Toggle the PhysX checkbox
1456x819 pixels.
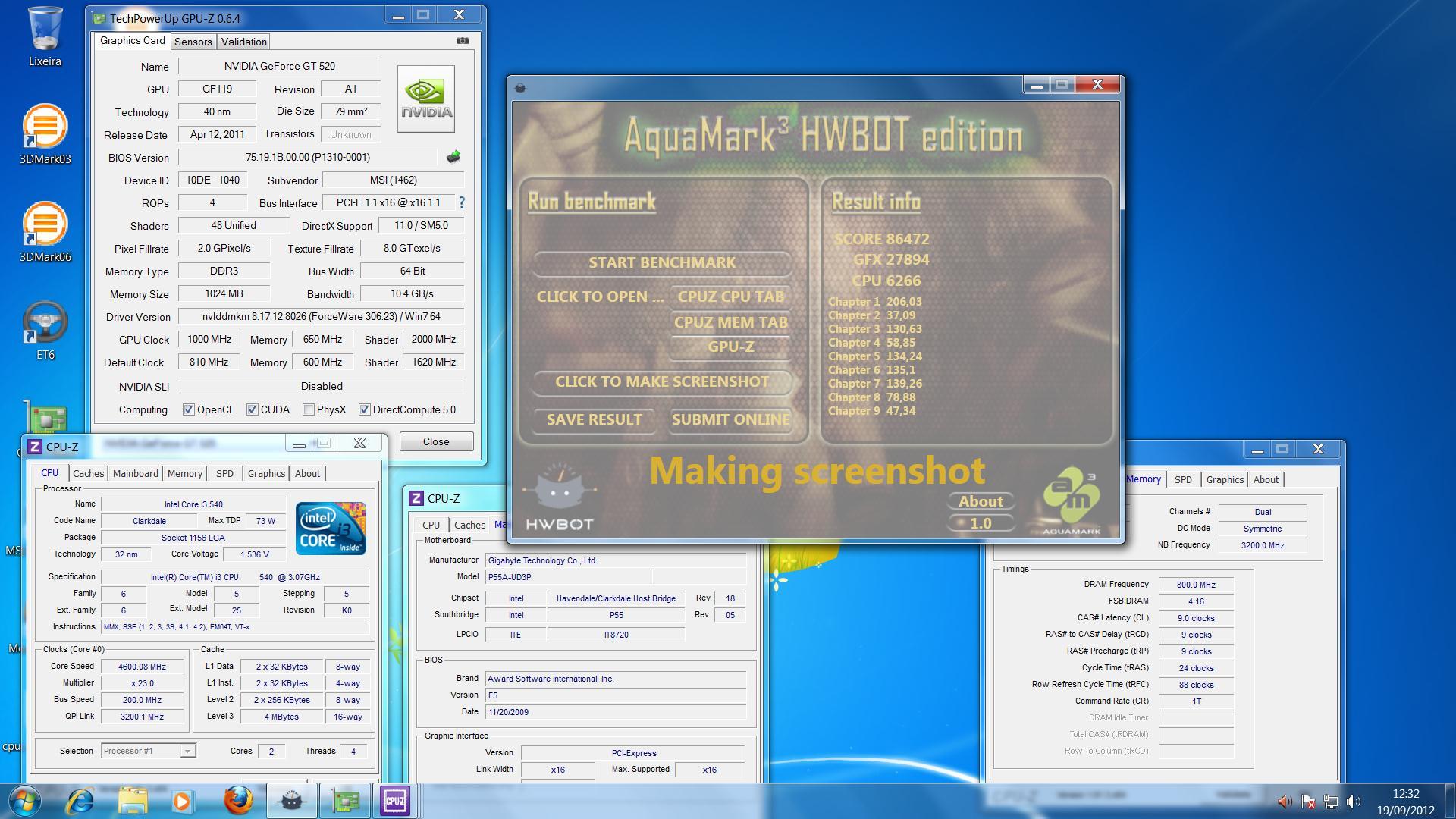pos(309,409)
